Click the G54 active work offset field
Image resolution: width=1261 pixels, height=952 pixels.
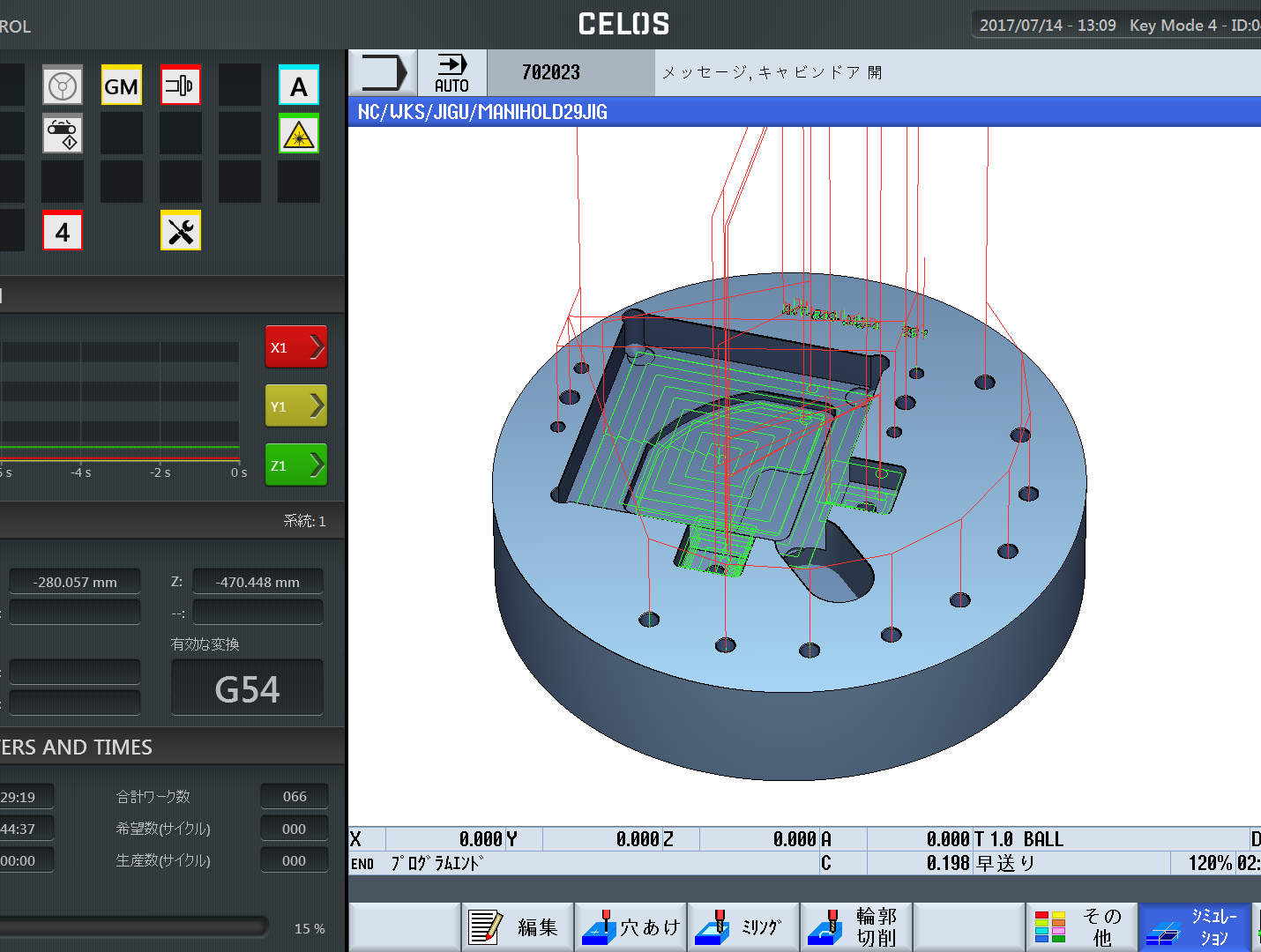point(247,688)
